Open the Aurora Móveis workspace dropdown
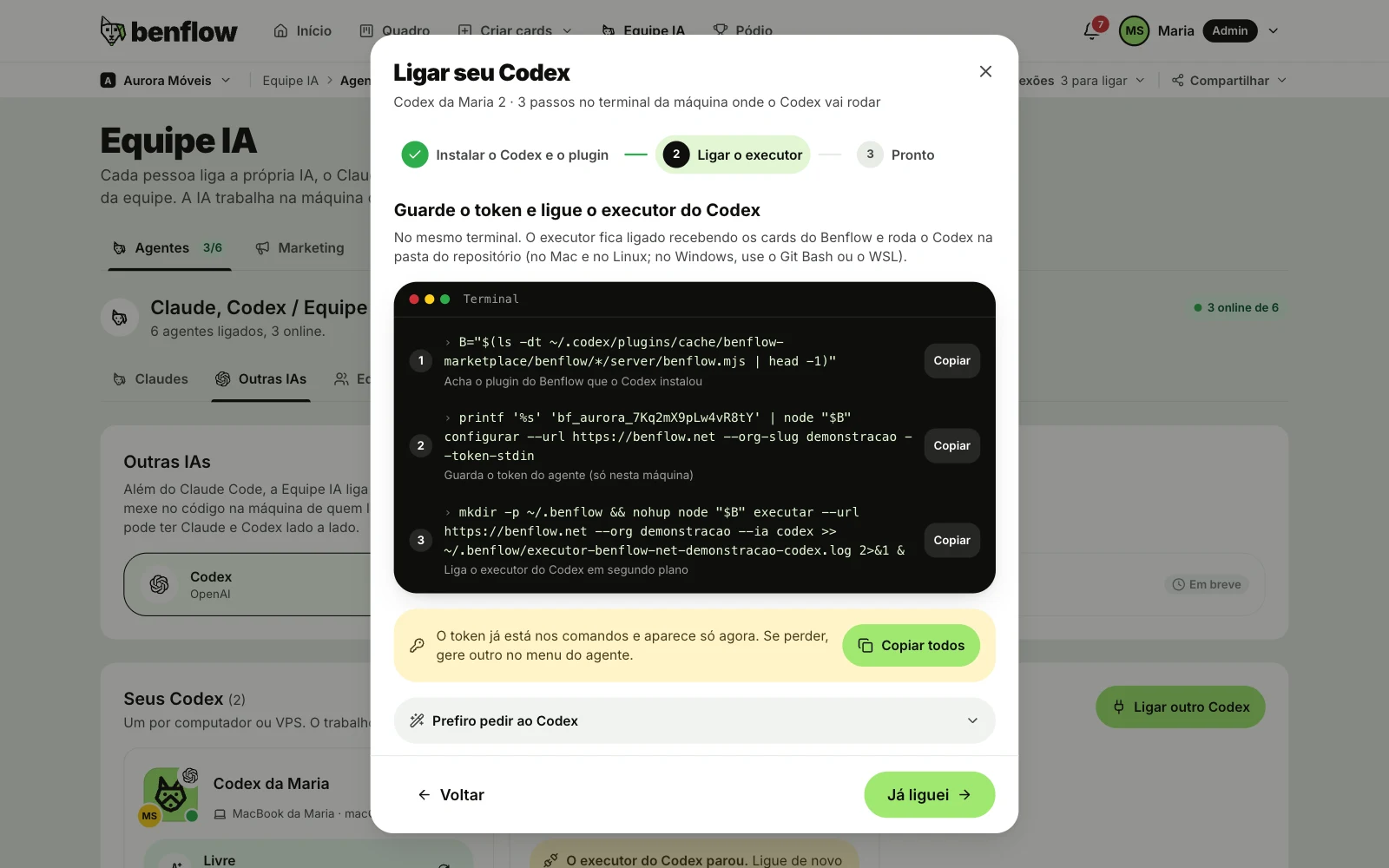1389x868 pixels. [x=166, y=81]
